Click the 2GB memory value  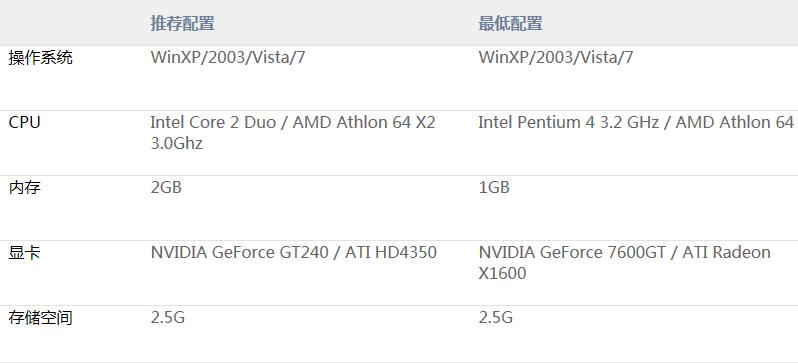(x=166, y=187)
